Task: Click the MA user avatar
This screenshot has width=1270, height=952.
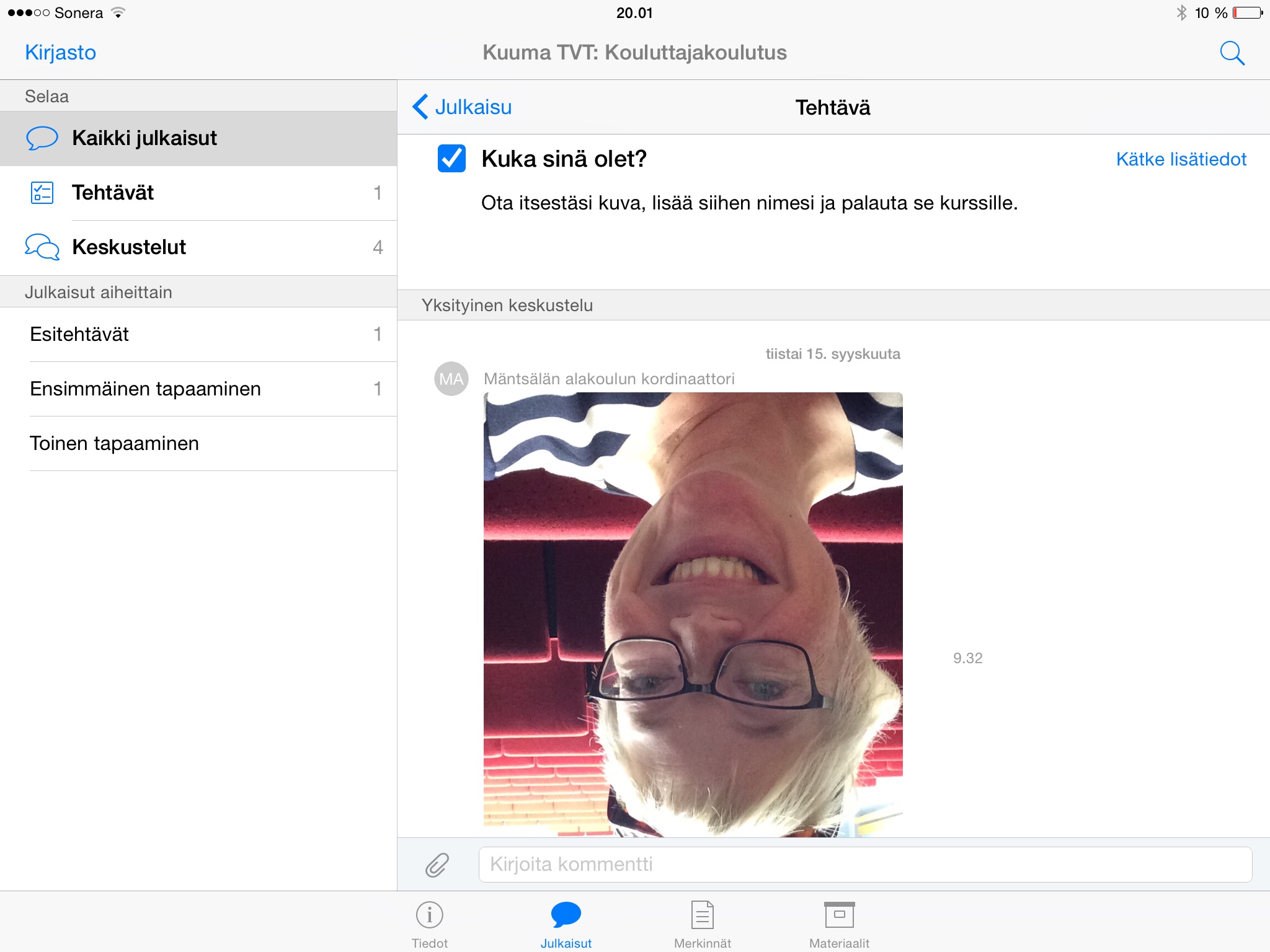Action: coord(451,379)
